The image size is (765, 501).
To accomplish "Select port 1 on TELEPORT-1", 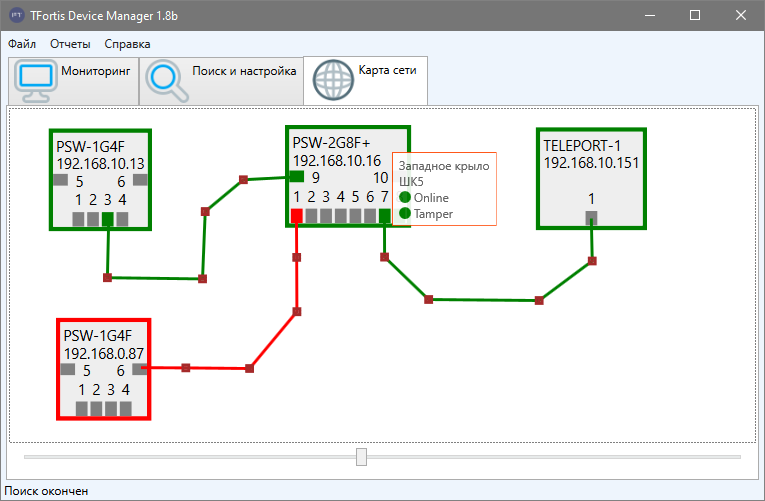I will click(591, 218).
